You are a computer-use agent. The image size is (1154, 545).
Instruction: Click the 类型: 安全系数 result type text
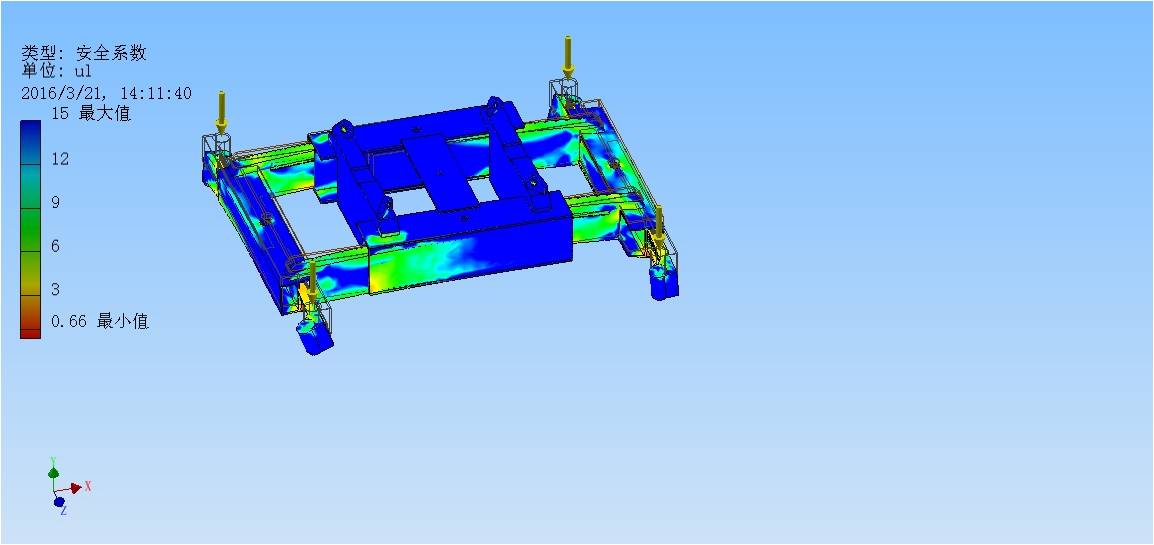(84, 53)
